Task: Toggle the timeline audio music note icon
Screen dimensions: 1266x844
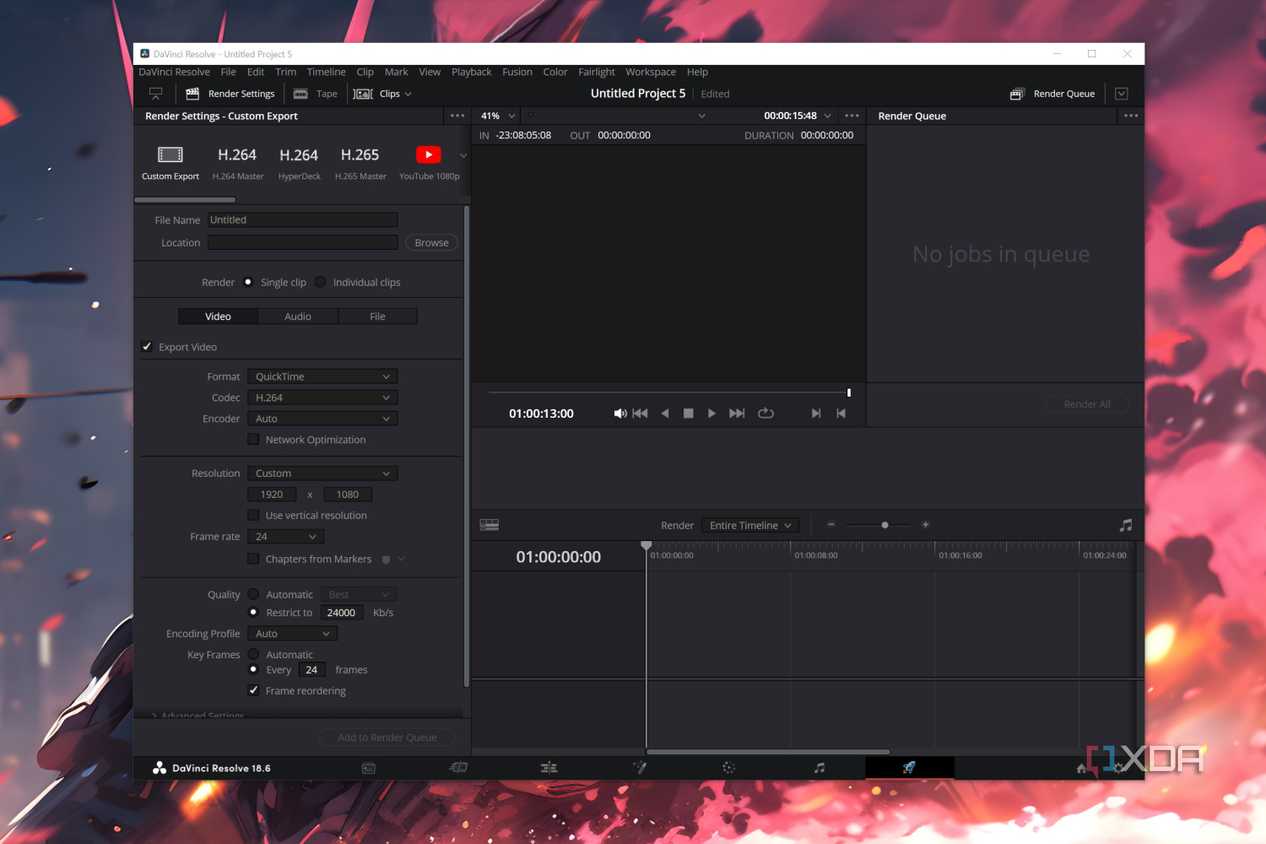Action: pos(1126,525)
